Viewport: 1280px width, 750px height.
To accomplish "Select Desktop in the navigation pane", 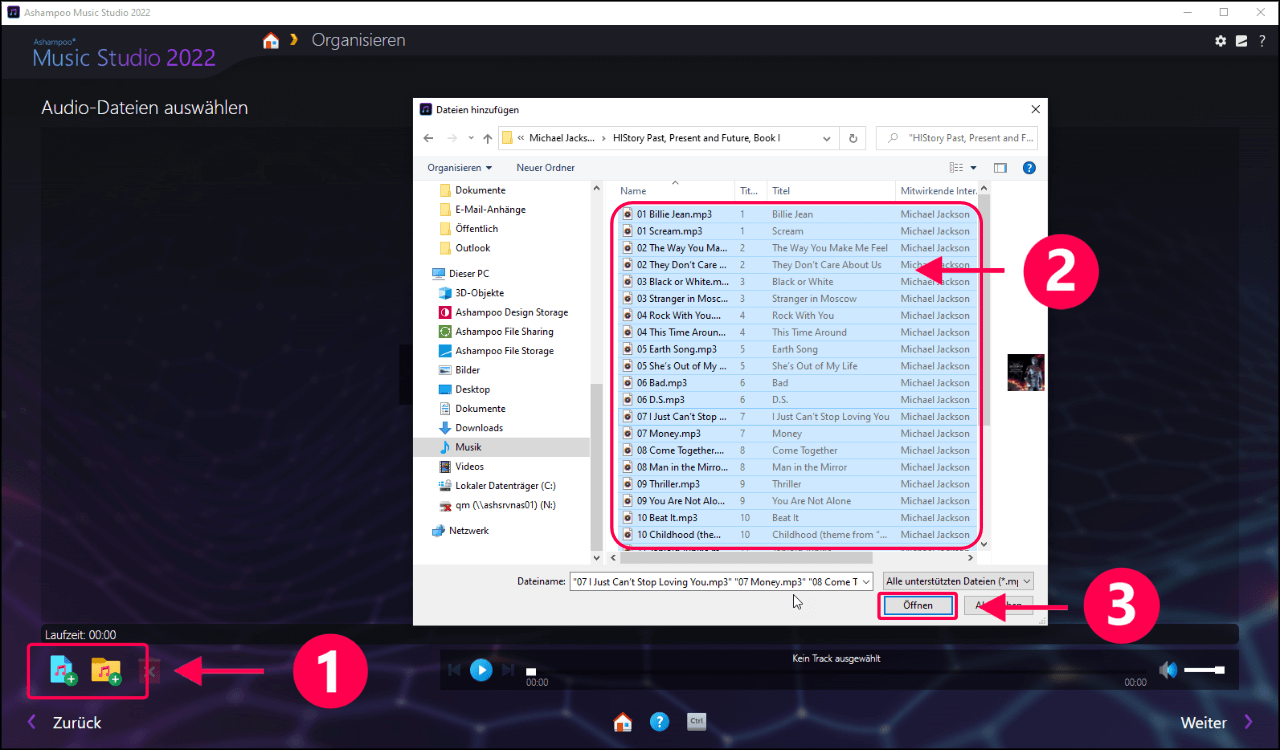I will coord(472,389).
